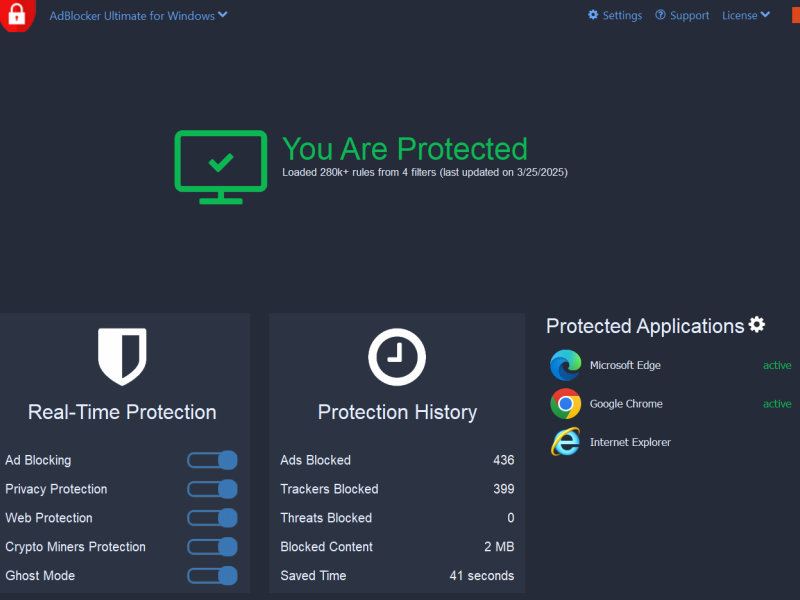Screen dimensions: 800x600
Task: Click the Trackers Blocked count 399
Action: pyautogui.click(x=504, y=489)
